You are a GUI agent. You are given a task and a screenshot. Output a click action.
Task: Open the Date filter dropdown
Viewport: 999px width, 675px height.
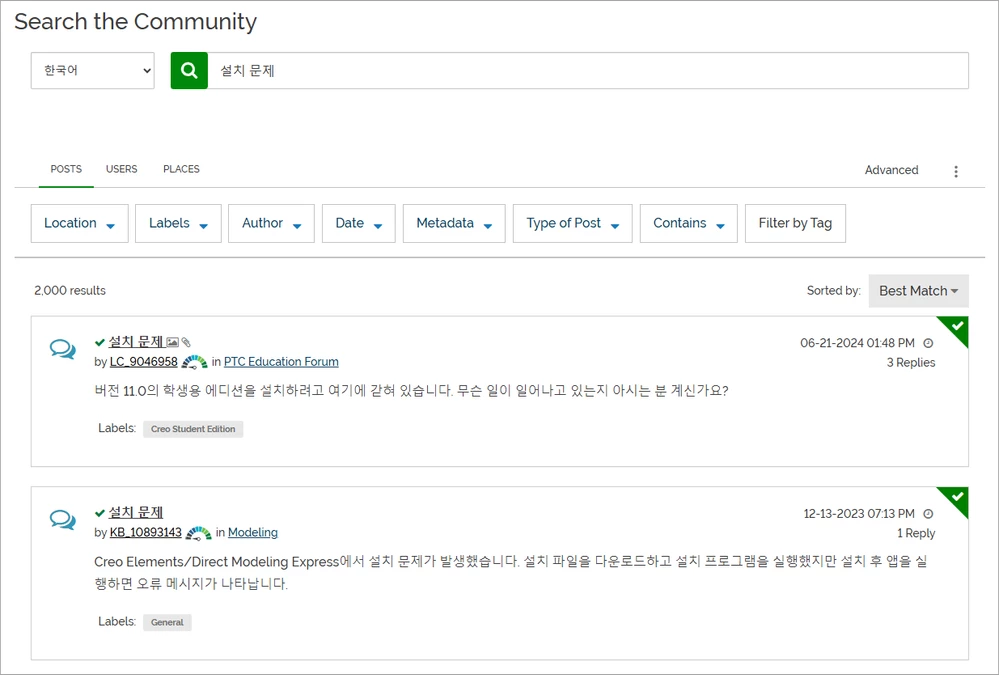point(359,223)
